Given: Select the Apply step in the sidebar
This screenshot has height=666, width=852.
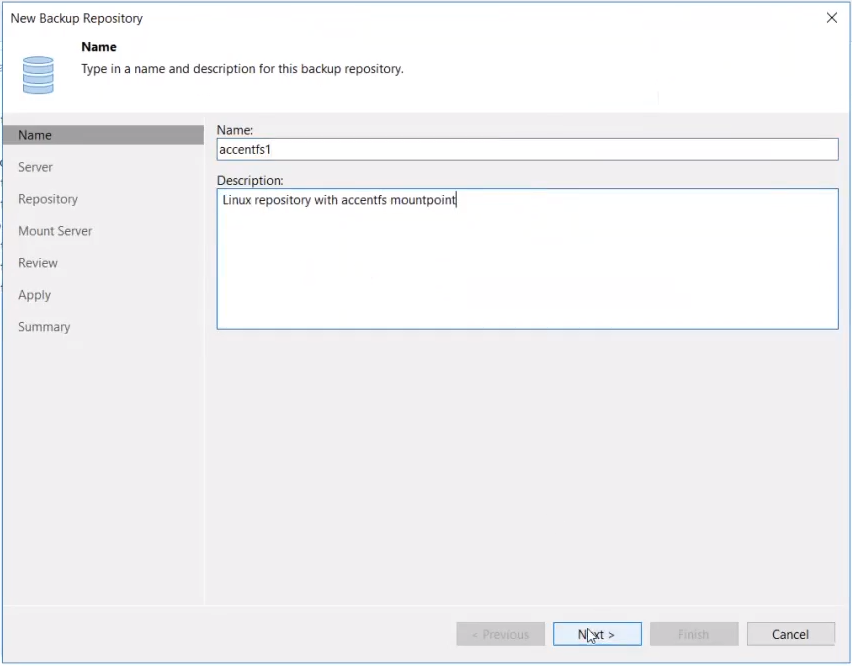Looking at the screenshot, I should point(35,295).
